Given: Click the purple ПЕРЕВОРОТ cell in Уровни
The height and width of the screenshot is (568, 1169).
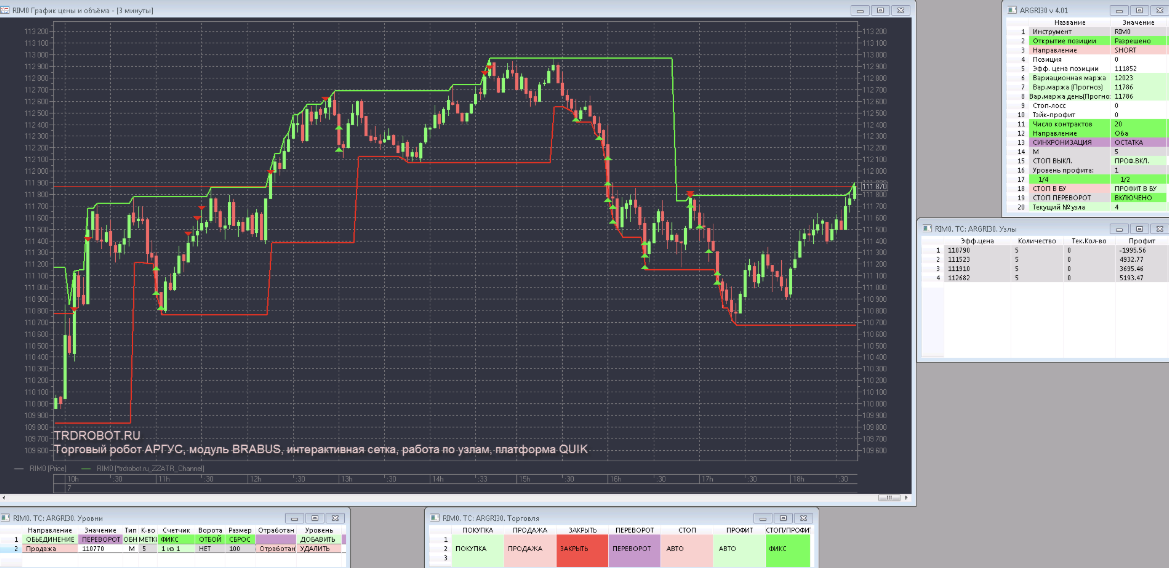Looking at the screenshot, I should tap(100, 540).
